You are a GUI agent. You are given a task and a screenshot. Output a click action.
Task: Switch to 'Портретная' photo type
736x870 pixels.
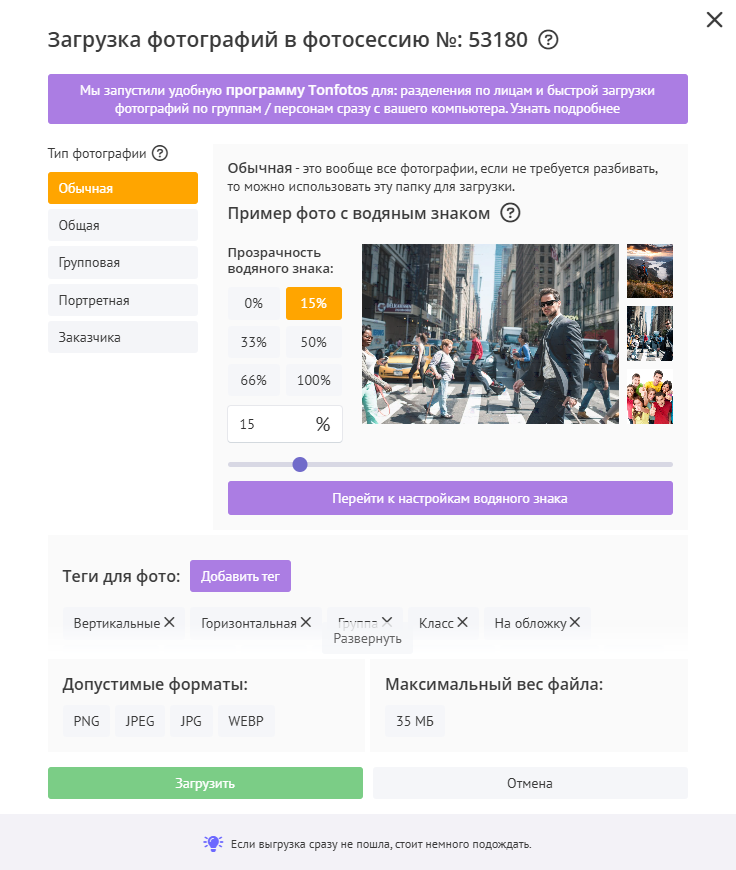point(123,300)
